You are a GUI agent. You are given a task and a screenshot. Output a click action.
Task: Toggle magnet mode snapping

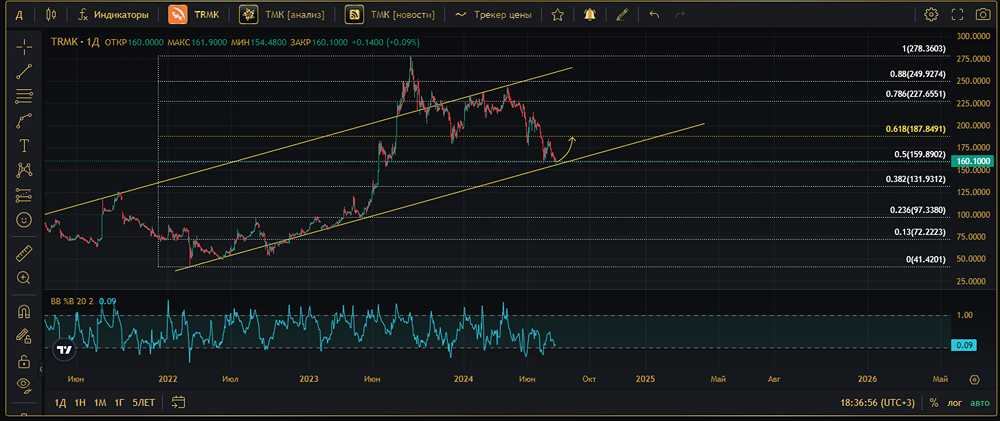pyautogui.click(x=24, y=311)
